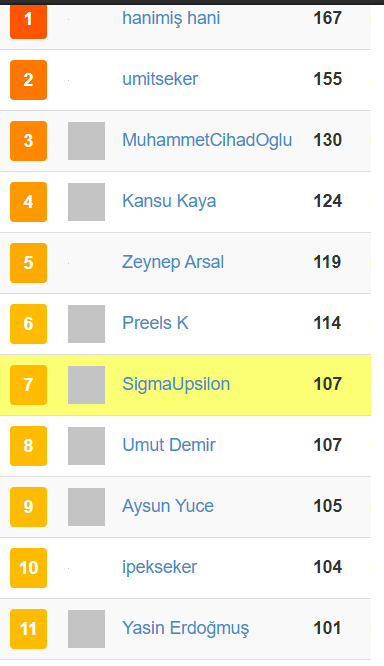The width and height of the screenshot is (384, 666).
Task: Click Aysun Yuce's name
Action: (x=168, y=506)
